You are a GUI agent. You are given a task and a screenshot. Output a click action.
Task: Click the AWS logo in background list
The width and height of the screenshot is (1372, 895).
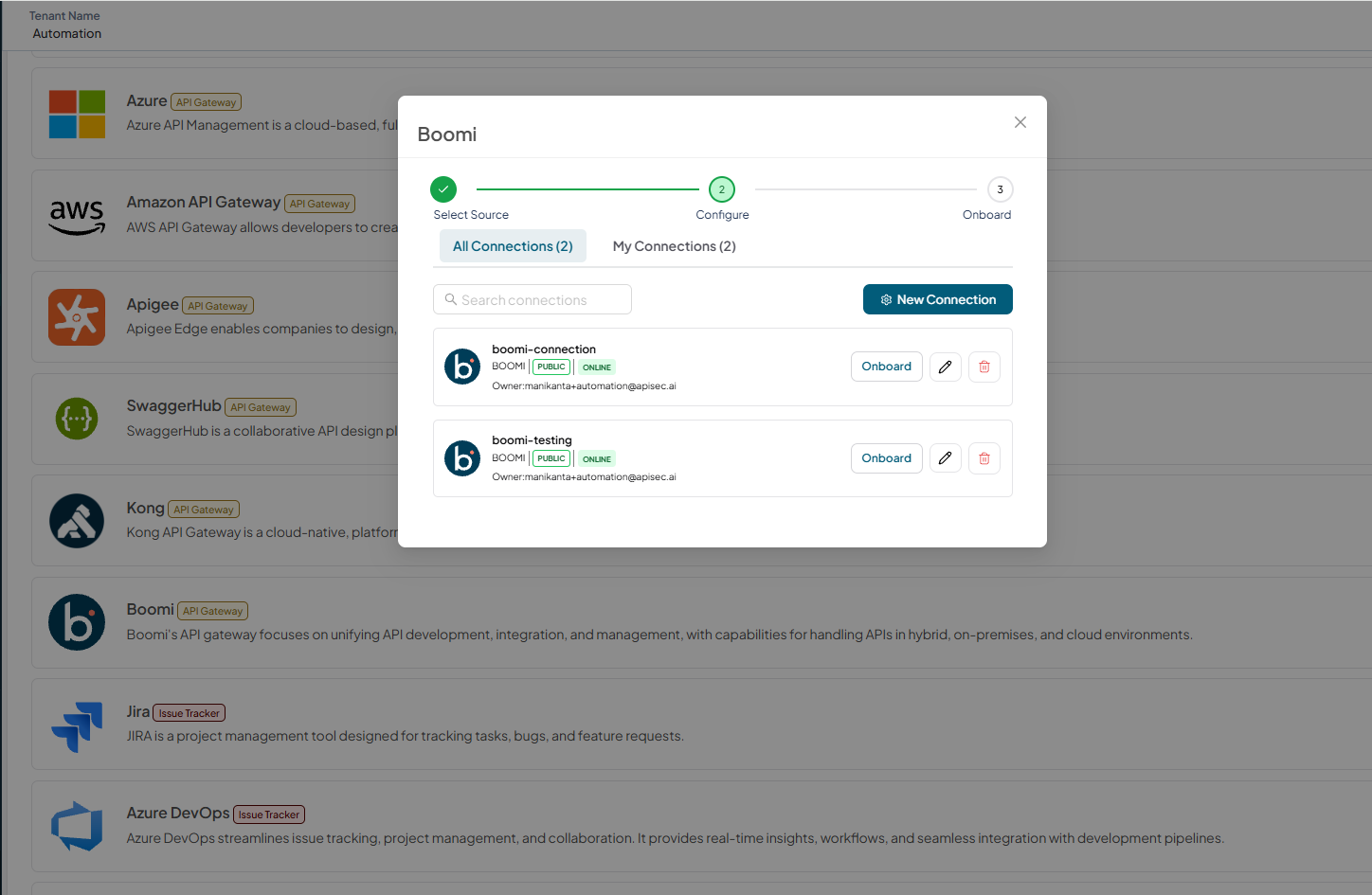click(x=77, y=217)
